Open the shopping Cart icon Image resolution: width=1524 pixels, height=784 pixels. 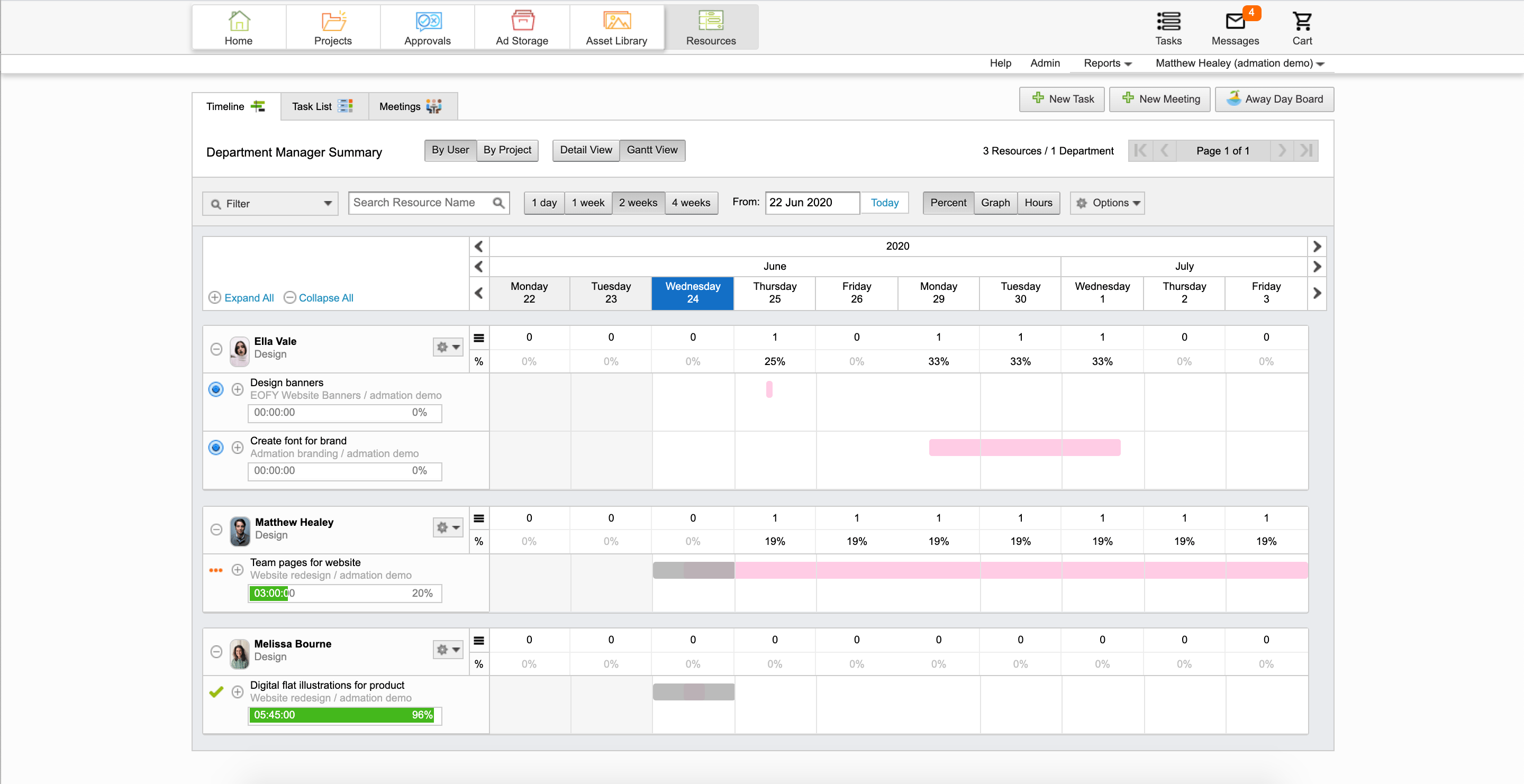(1302, 22)
